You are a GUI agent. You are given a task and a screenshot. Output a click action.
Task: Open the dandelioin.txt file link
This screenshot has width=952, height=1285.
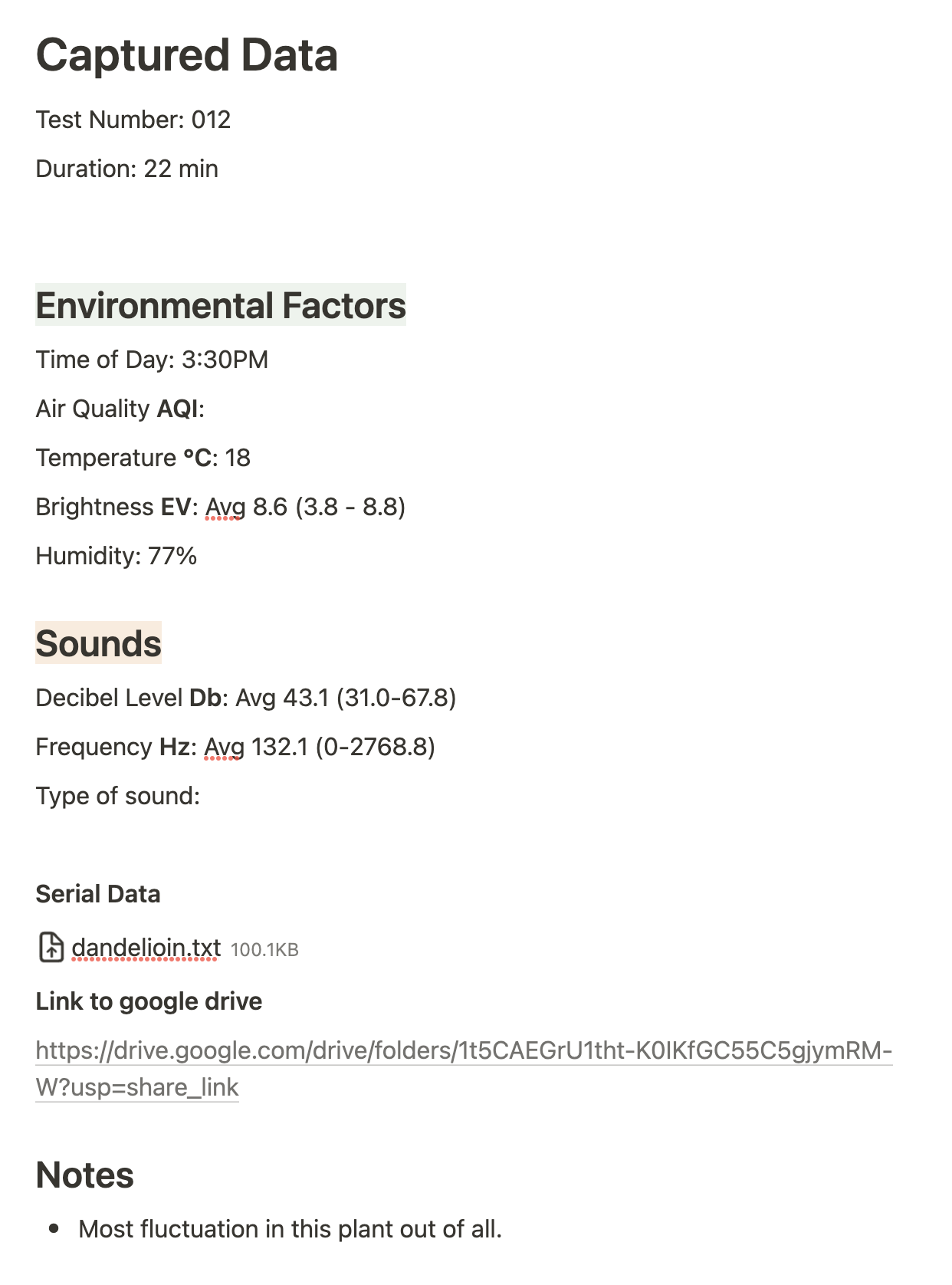(146, 948)
